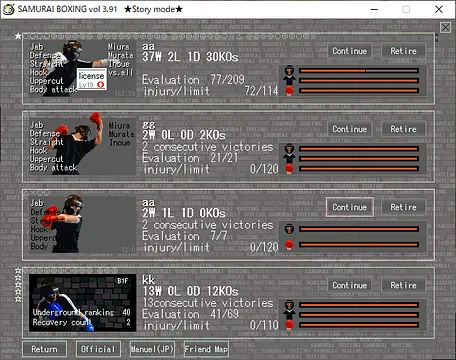Click injury/limit 0/110 value

264,325
